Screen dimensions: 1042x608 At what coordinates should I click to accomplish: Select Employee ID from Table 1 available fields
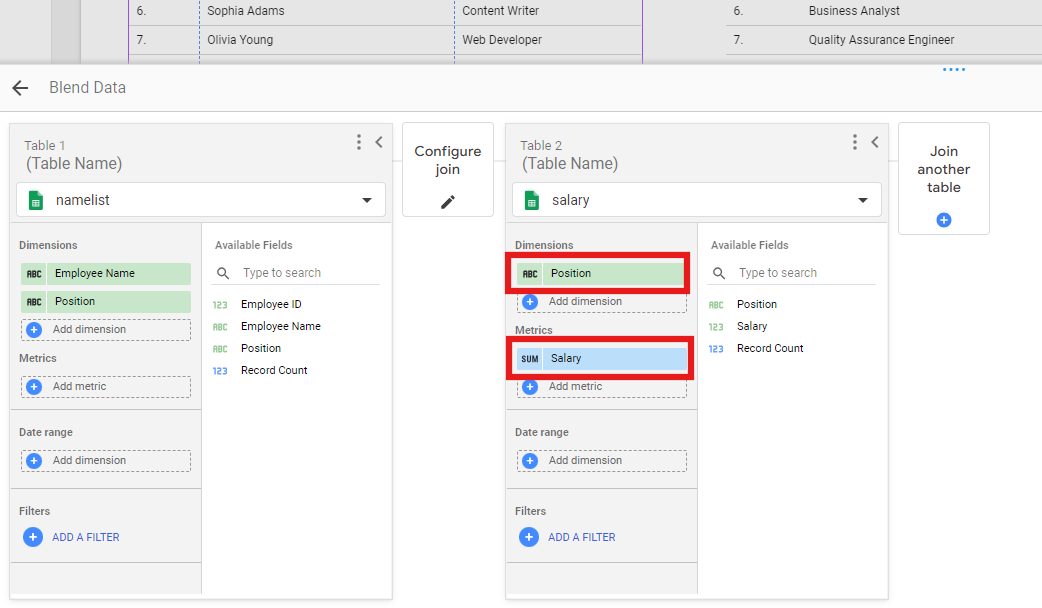coord(271,304)
